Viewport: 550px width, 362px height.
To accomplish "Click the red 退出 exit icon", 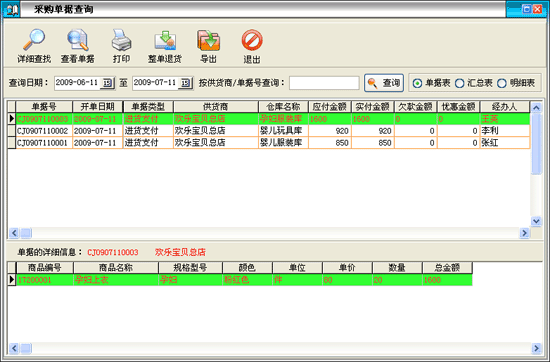I will [252, 40].
